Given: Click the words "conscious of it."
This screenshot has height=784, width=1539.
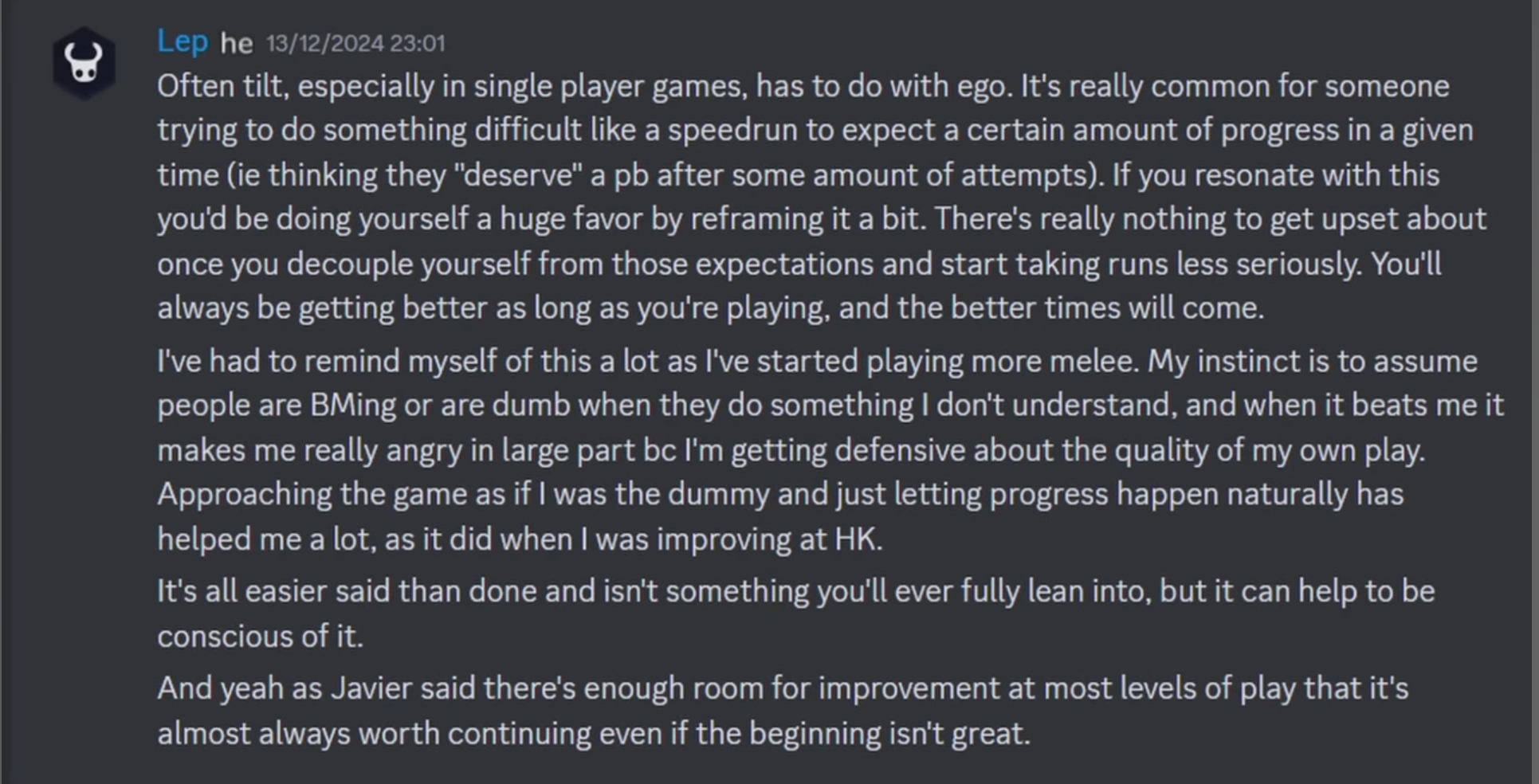Looking at the screenshot, I should (260, 636).
